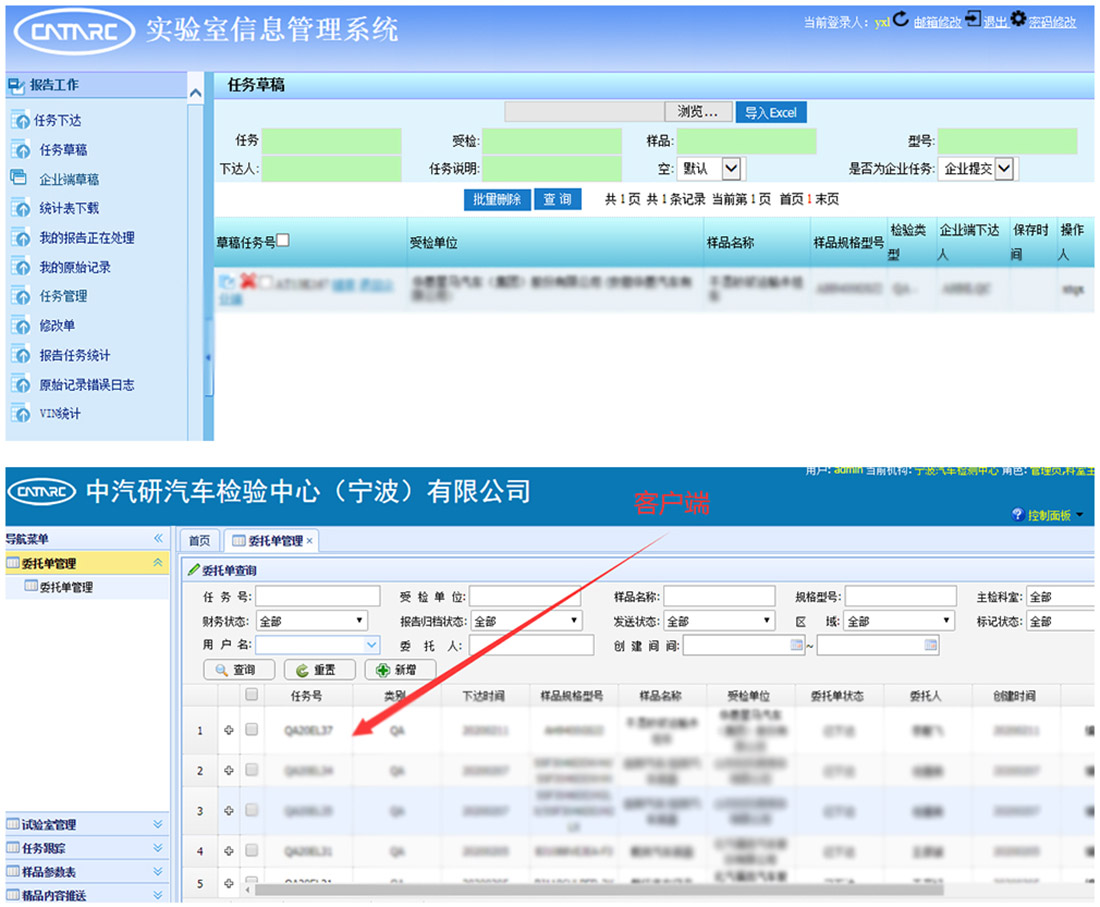Click the refresh icon beside the logged-in username
Viewport: 1100px width, 907px height.
coord(900,20)
